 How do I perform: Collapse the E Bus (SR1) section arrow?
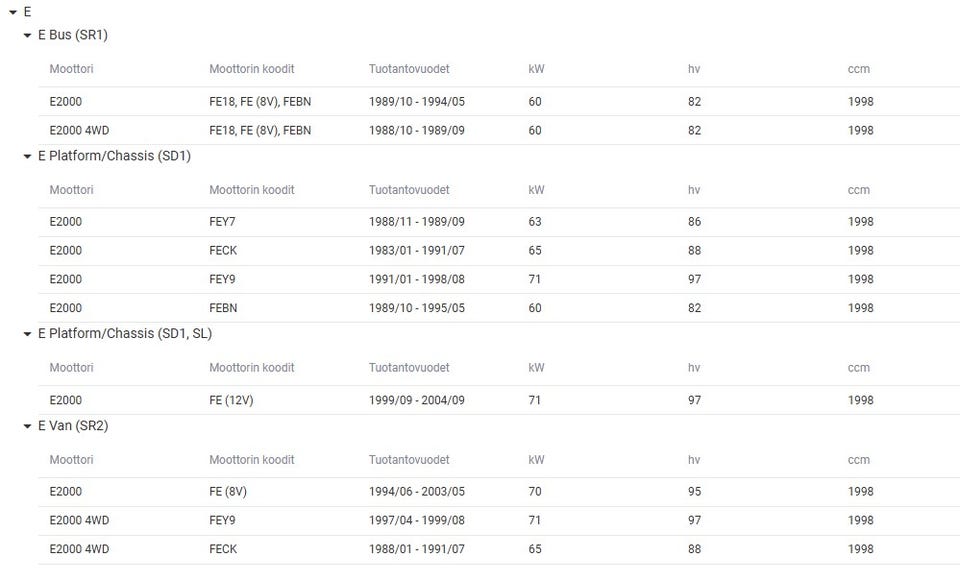27,36
